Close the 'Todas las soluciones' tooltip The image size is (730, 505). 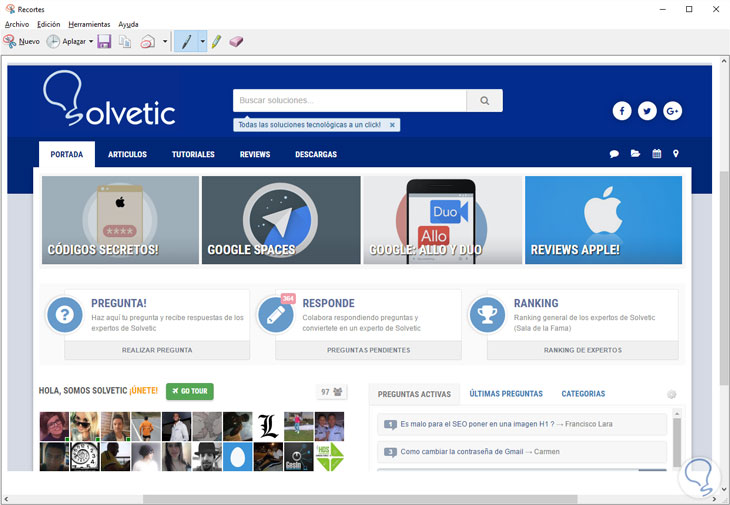(x=392, y=125)
